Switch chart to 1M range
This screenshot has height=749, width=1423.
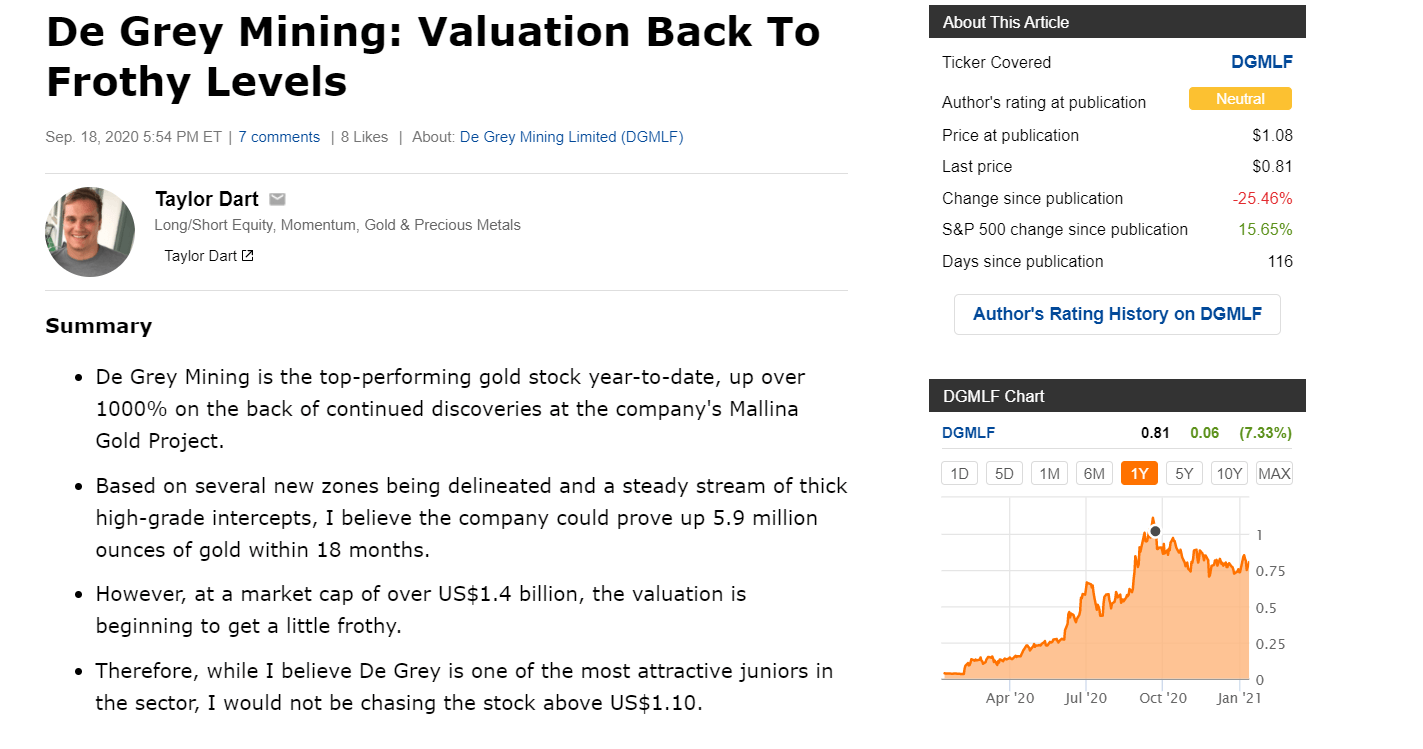pyautogui.click(x=1049, y=473)
